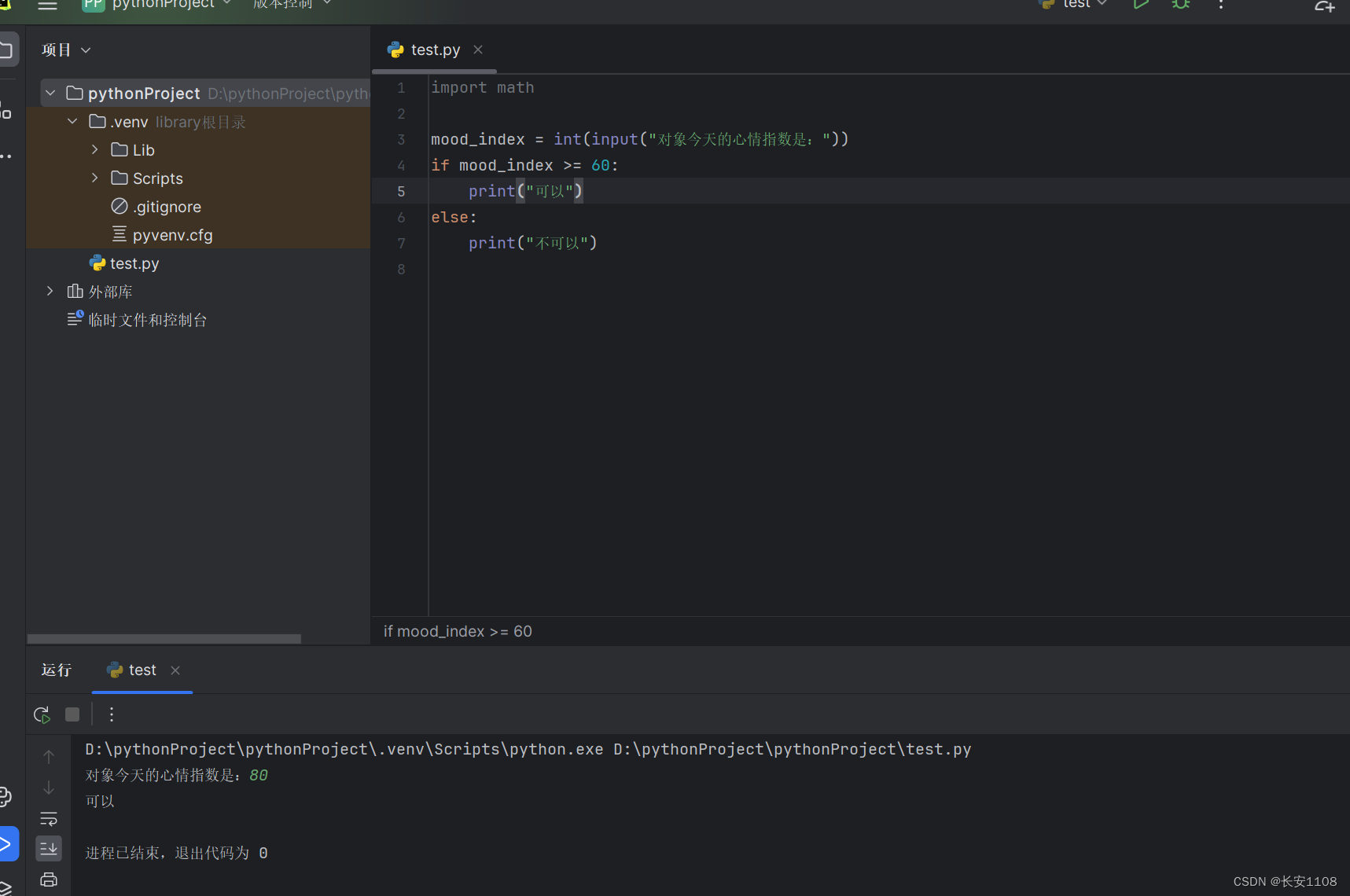The image size is (1350, 896).
Task: Switch to the test.py editor tab
Action: tap(436, 50)
